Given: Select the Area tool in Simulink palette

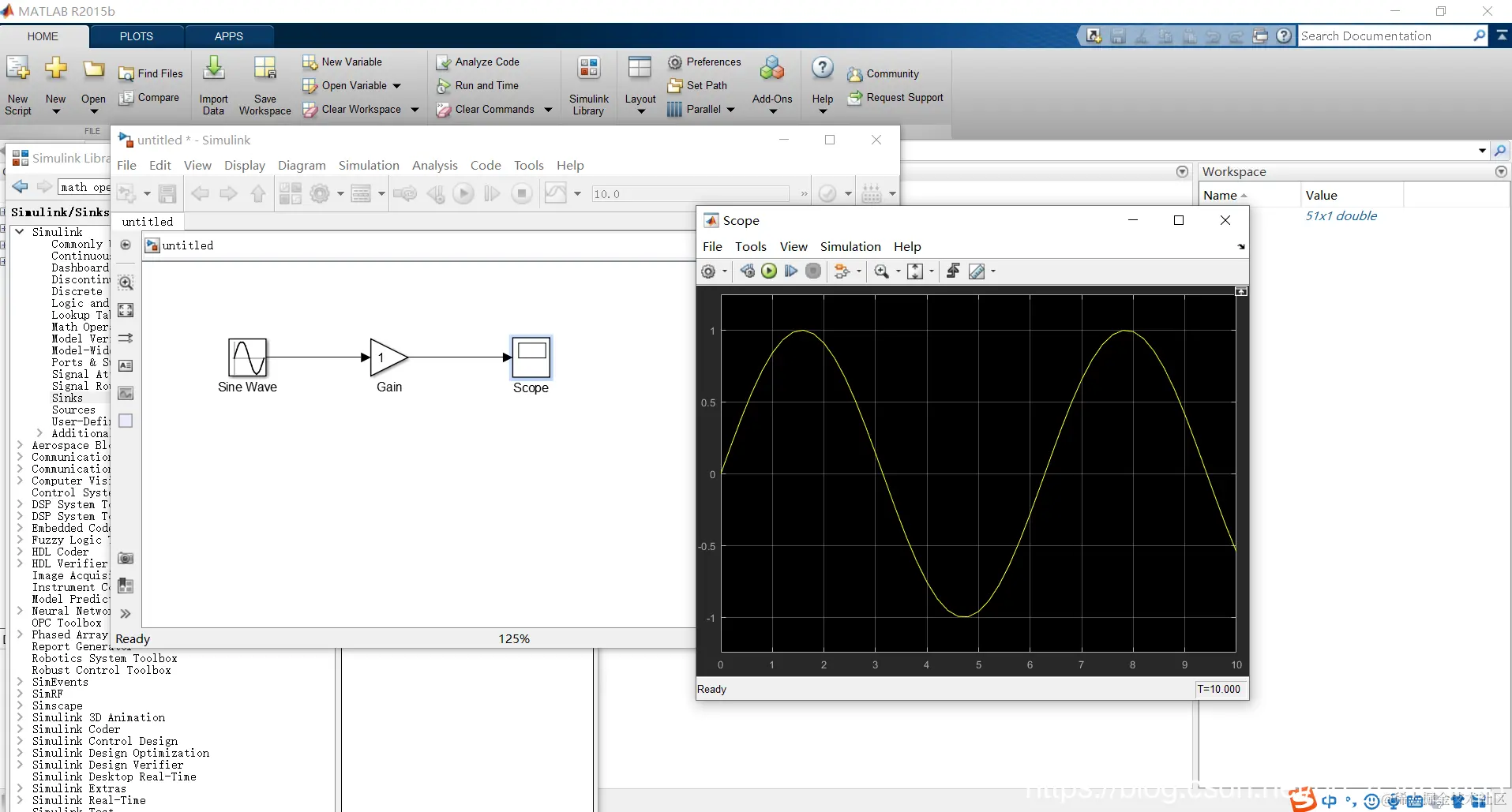Looking at the screenshot, I should (x=126, y=421).
